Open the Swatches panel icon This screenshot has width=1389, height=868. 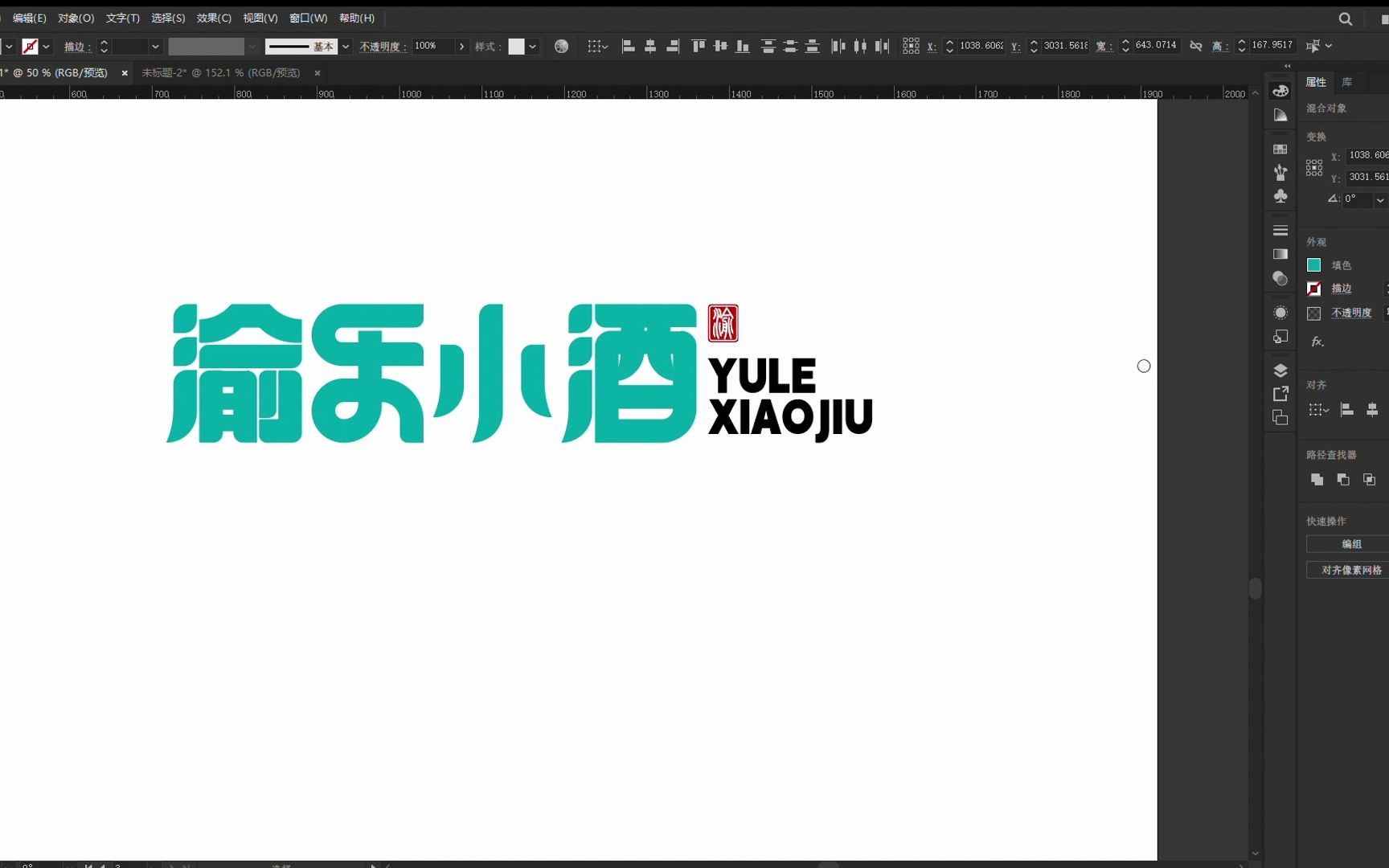(1280, 149)
